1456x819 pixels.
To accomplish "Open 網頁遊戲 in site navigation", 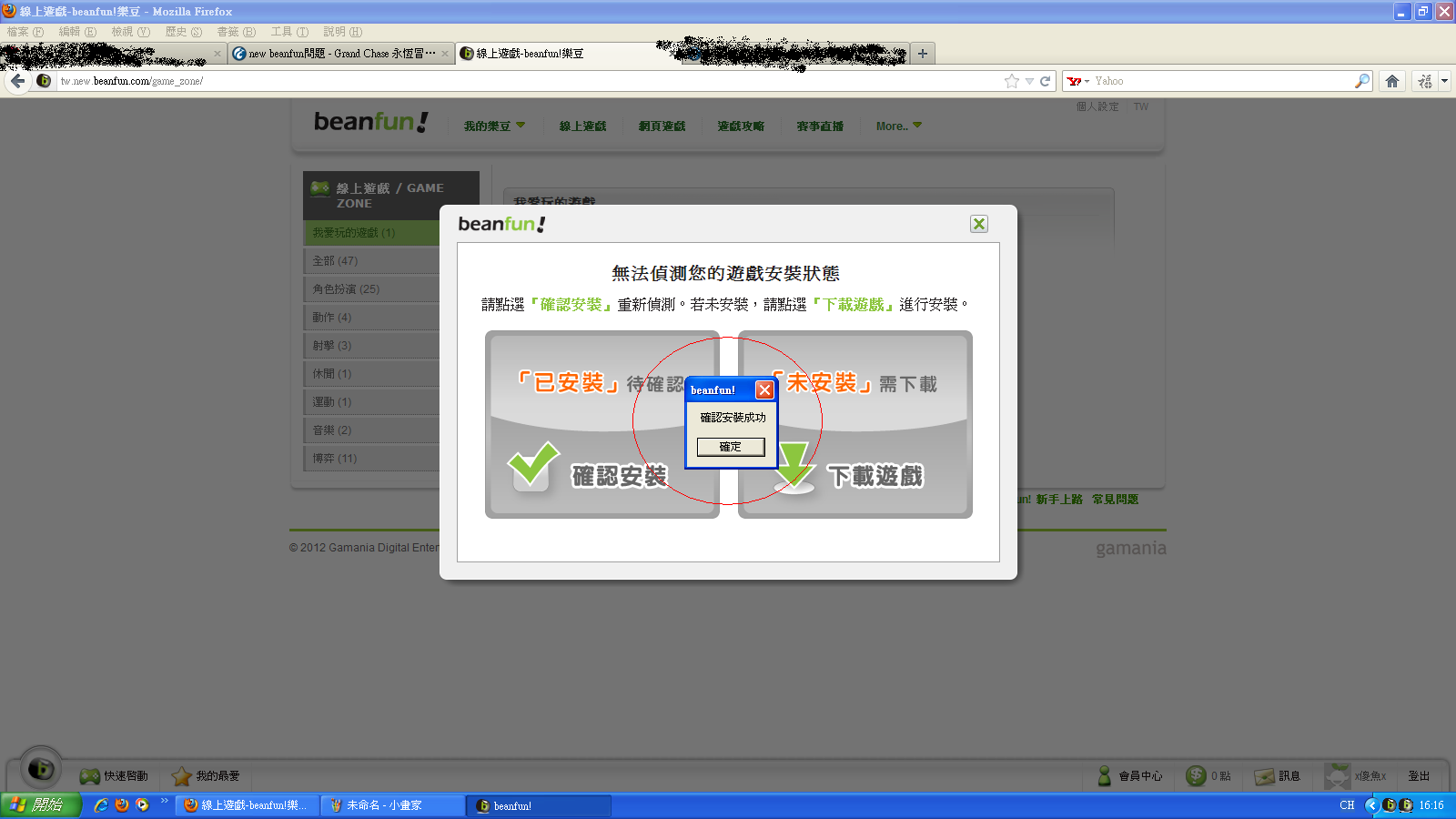I will pyautogui.click(x=662, y=126).
